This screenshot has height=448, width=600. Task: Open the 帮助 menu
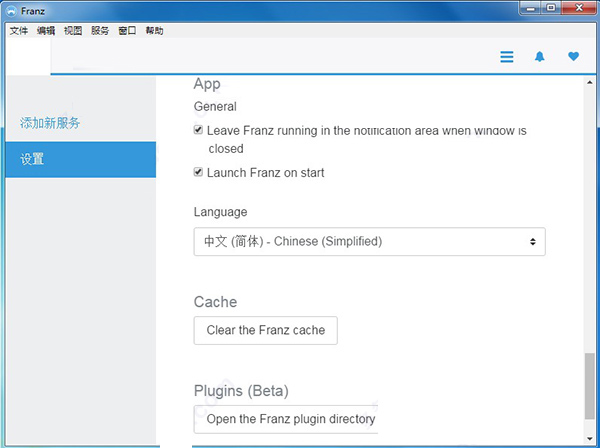(155, 31)
